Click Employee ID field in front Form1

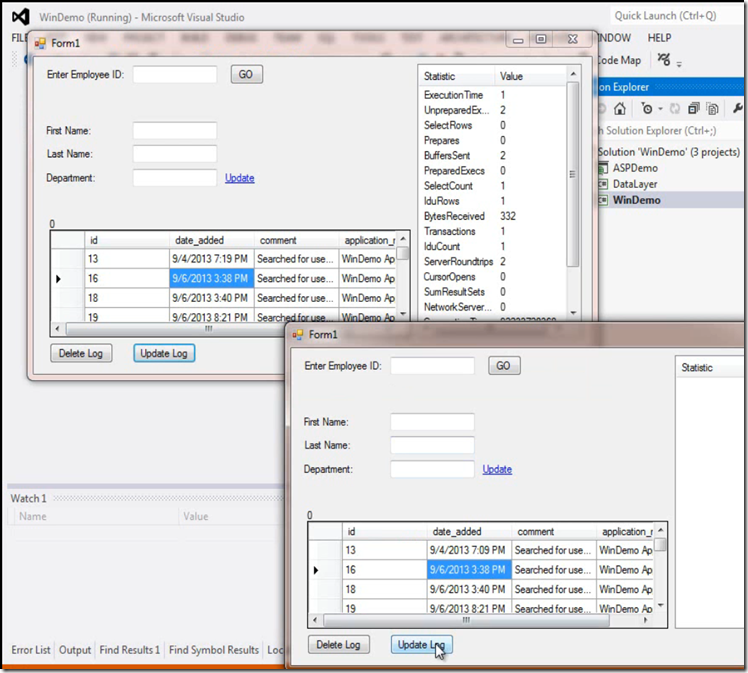432,366
